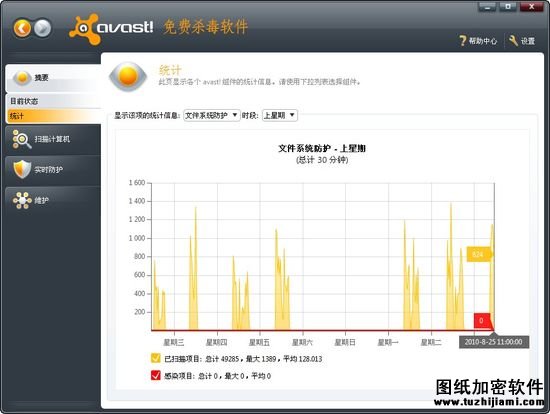This screenshot has width=550, height=414.
Task: Click the 星期四 axis label
Action: pos(217,342)
